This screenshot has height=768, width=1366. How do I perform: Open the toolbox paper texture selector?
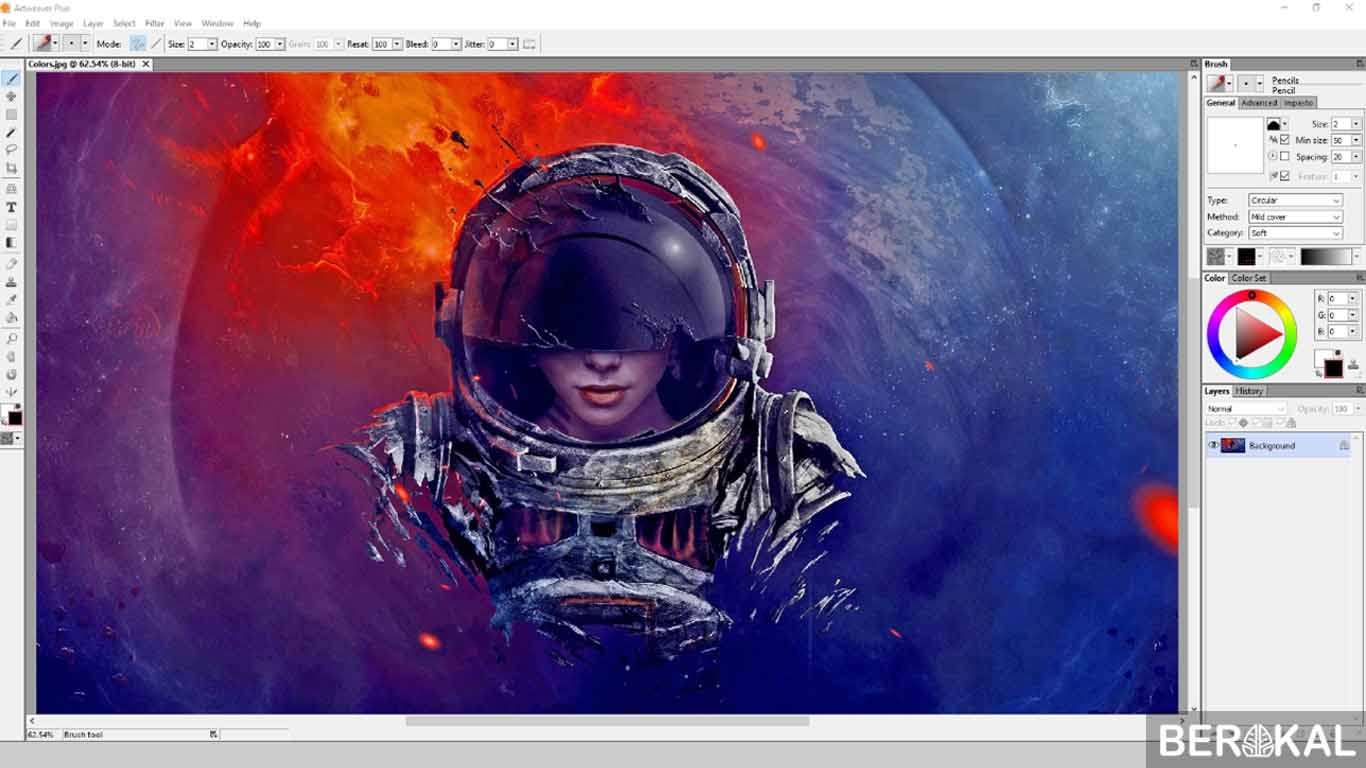click(11, 438)
